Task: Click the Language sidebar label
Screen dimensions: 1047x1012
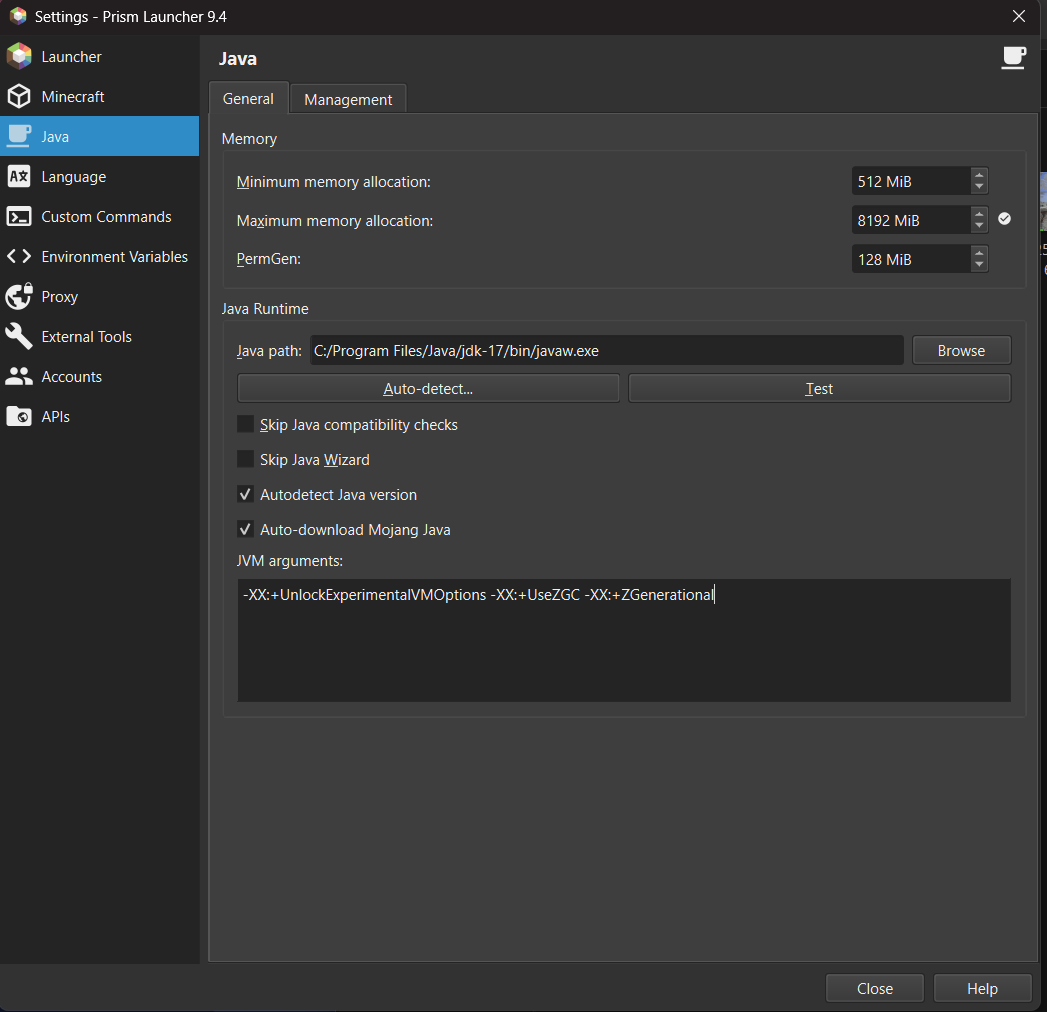Action: [x=73, y=177]
